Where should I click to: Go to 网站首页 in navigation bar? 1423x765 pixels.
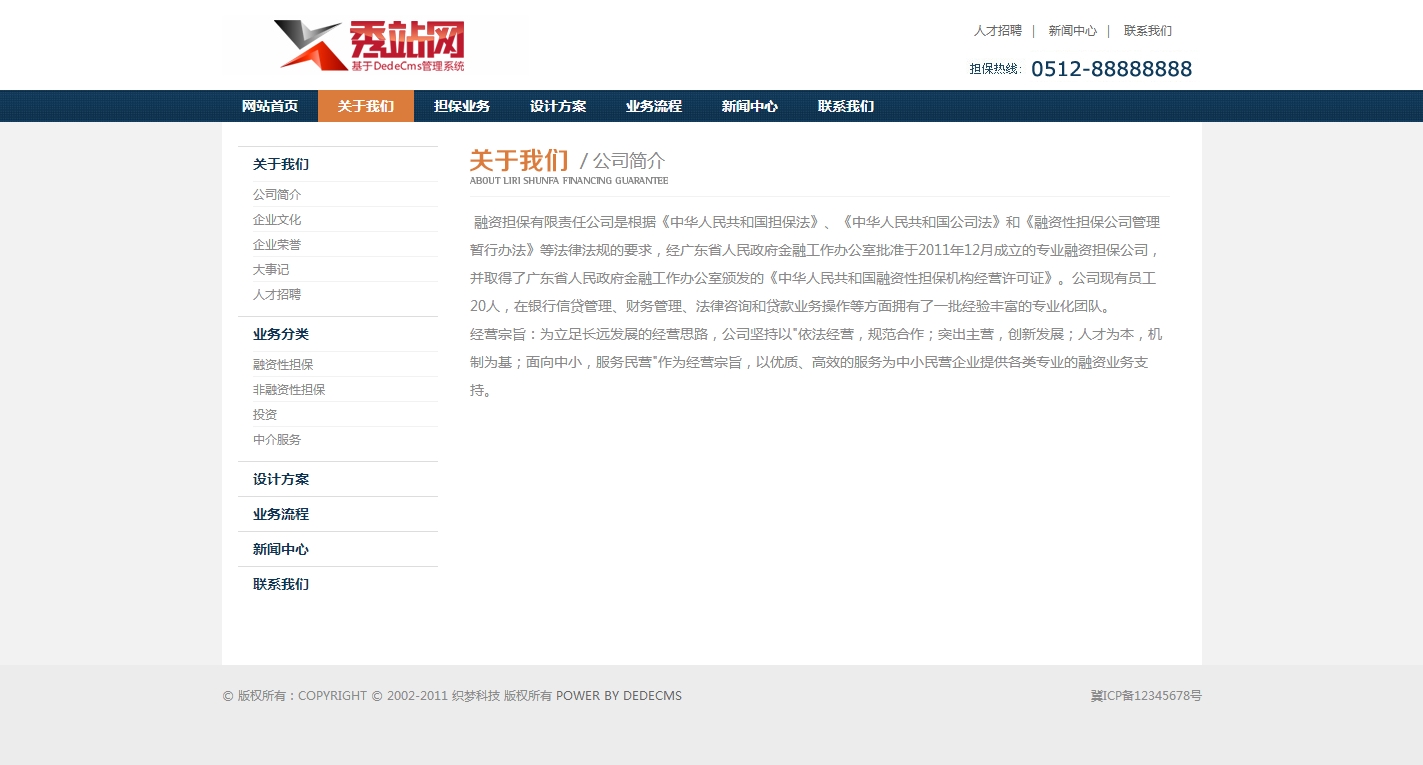click(x=270, y=106)
